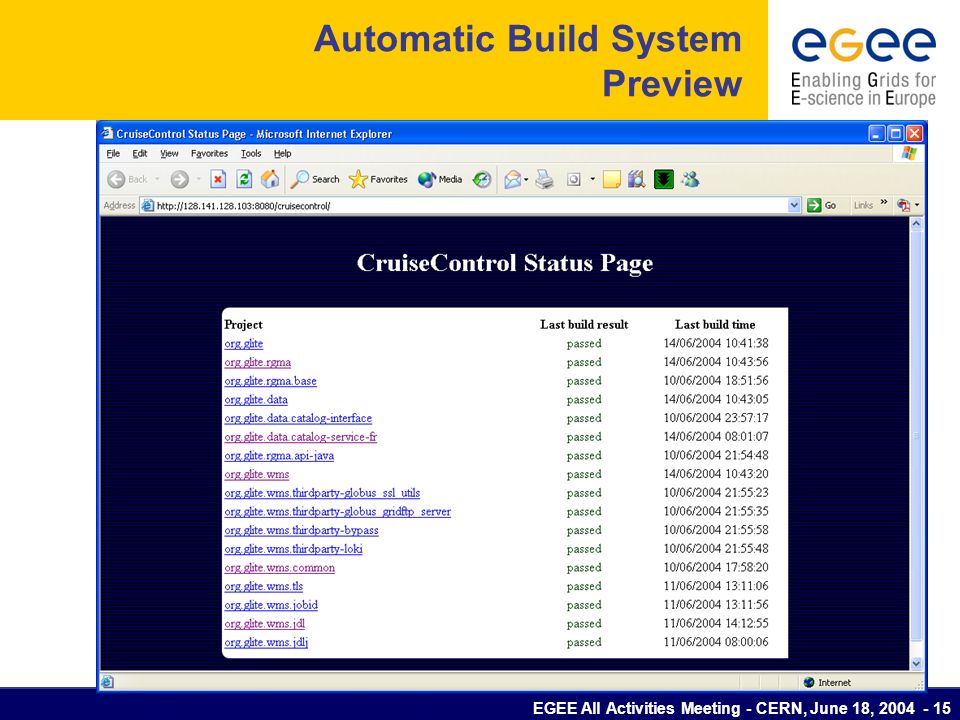Open the org.glite project link
Screen dimensions: 960x720
244,343
